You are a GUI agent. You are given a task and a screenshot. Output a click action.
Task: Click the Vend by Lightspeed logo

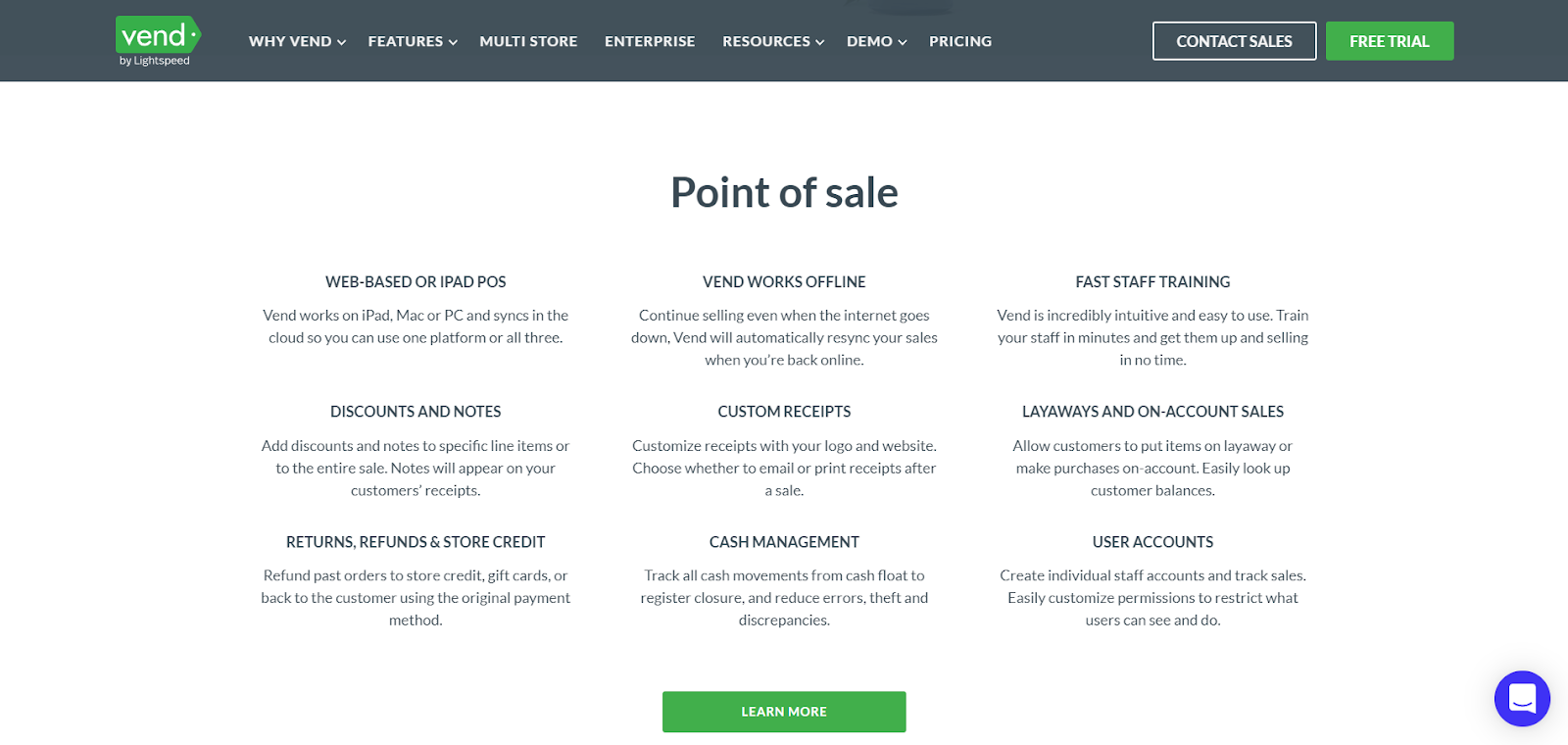coord(156,39)
